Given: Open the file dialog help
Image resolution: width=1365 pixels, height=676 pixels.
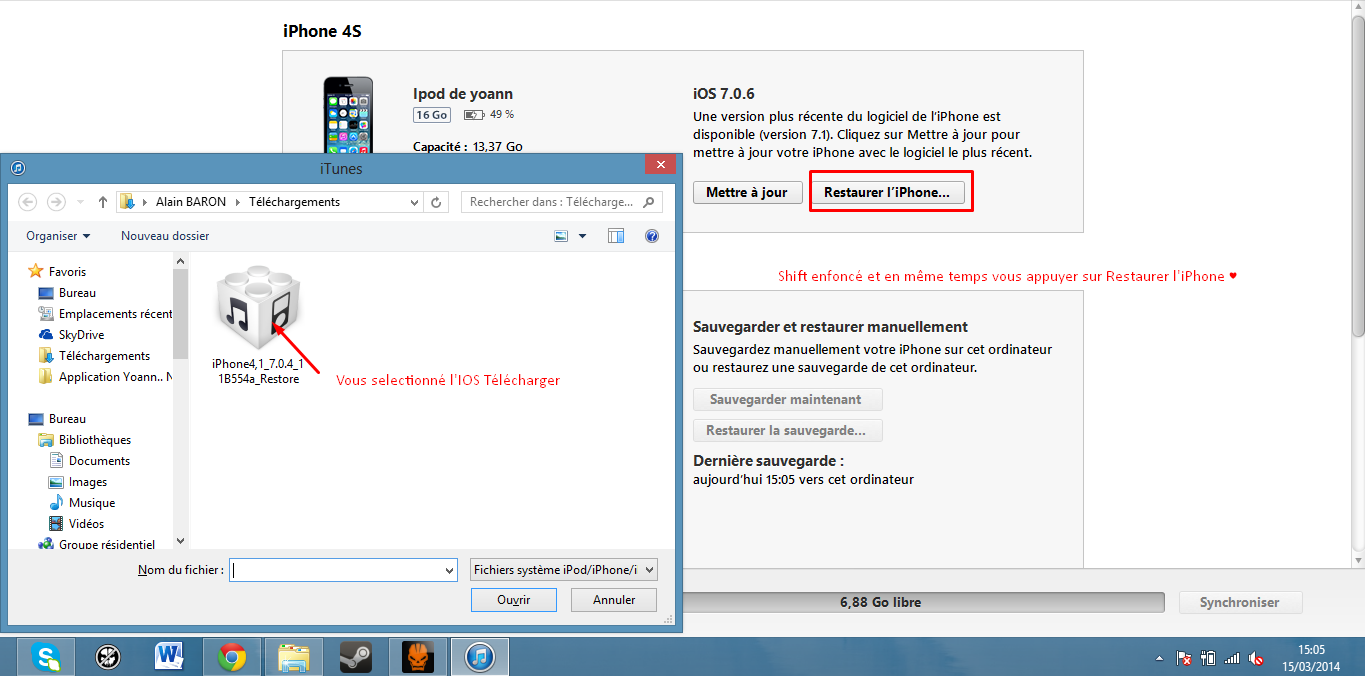Looking at the screenshot, I should 652,236.
